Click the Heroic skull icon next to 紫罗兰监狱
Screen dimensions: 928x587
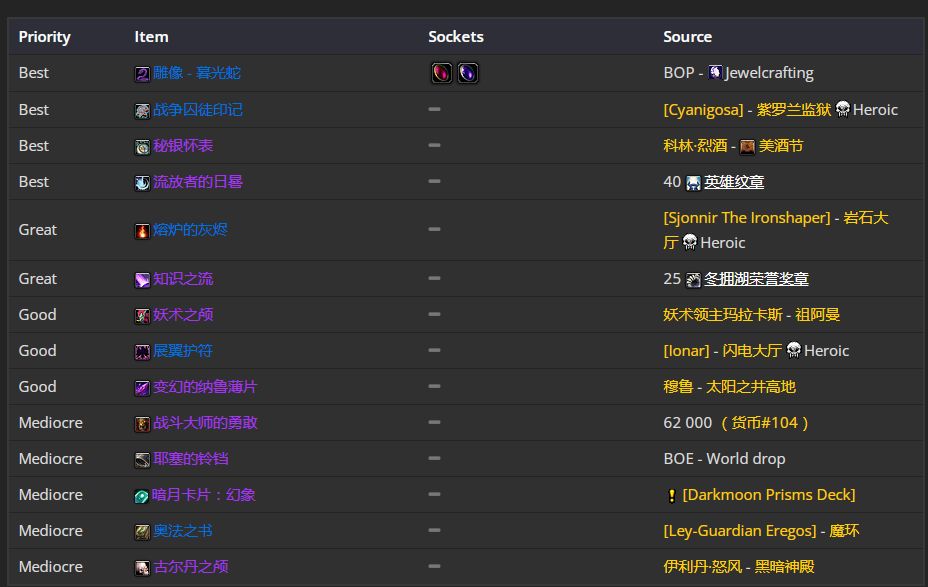(843, 109)
